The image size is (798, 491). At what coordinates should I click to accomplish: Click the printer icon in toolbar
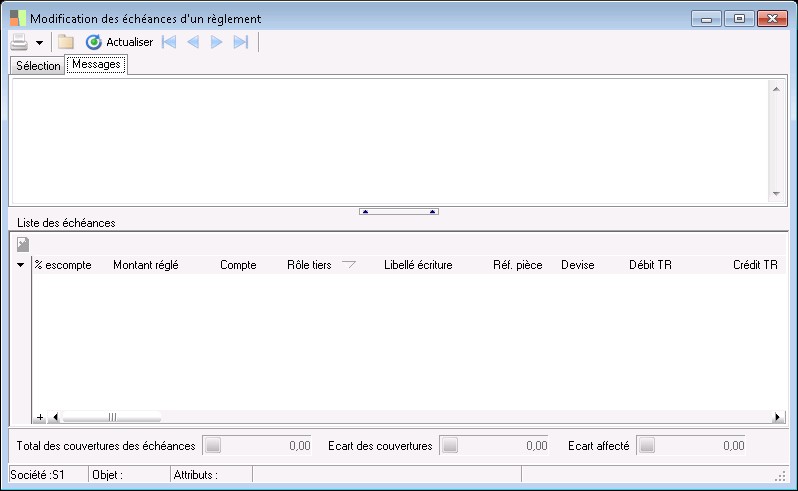[x=19, y=42]
